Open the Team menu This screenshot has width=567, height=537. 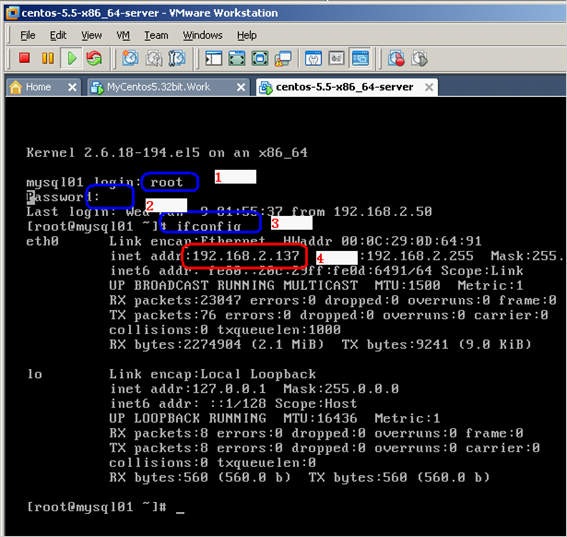click(156, 35)
